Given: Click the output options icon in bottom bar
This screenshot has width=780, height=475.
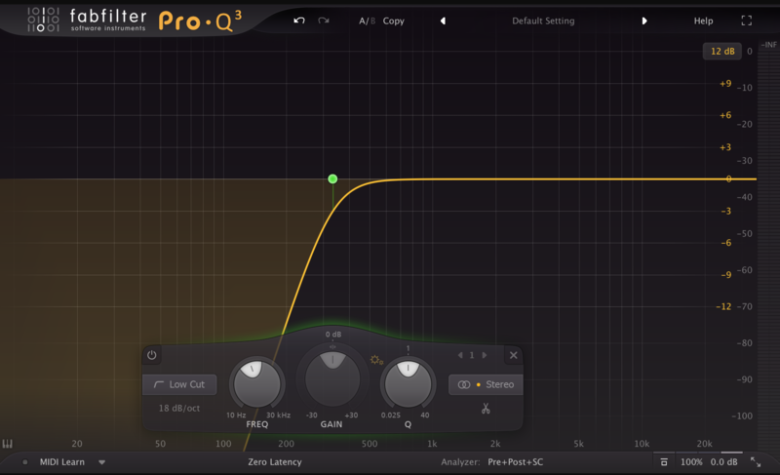Looking at the screenshot, I should (x=664, y=462).
